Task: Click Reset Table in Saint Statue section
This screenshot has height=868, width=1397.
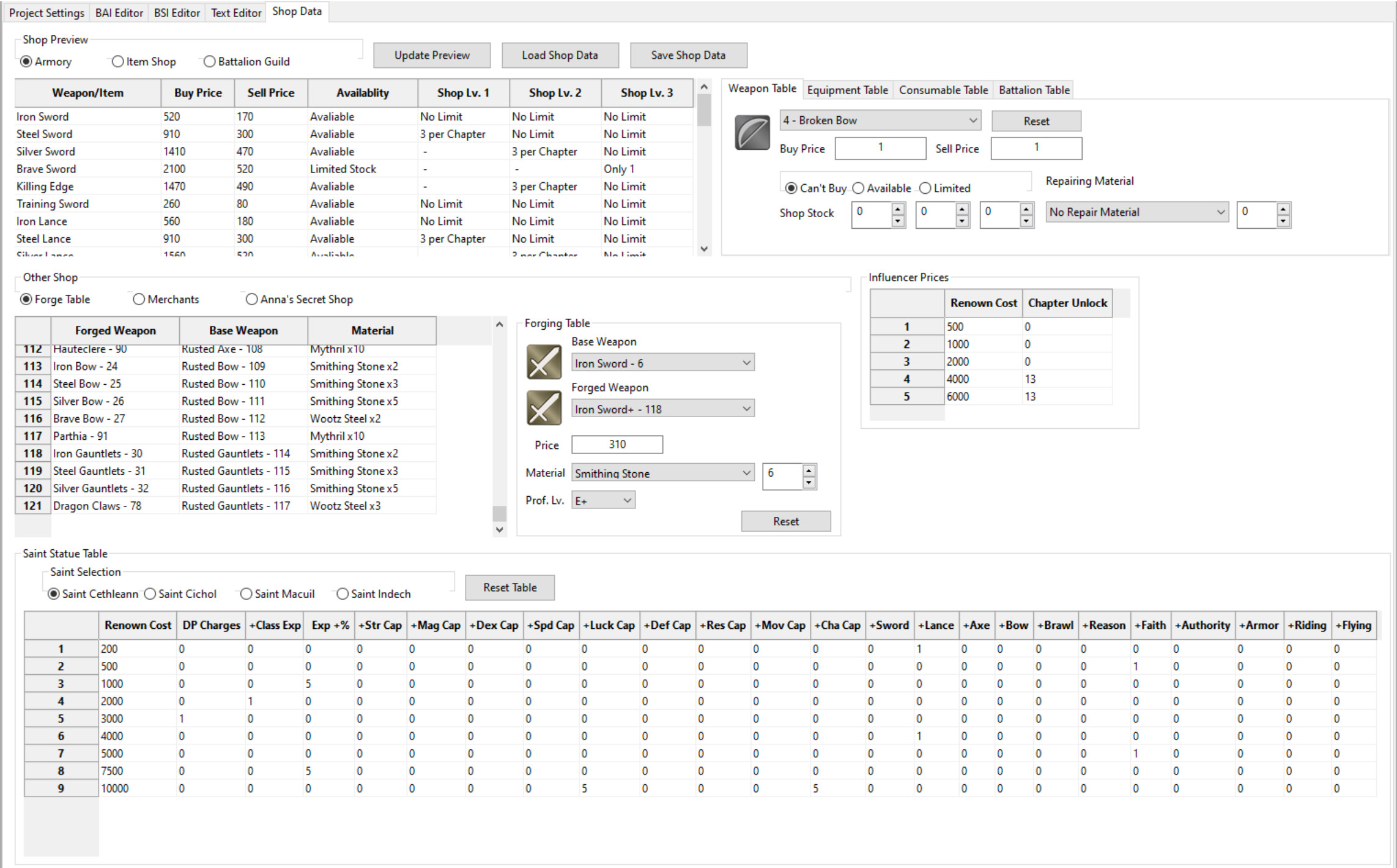Action: 510,587
